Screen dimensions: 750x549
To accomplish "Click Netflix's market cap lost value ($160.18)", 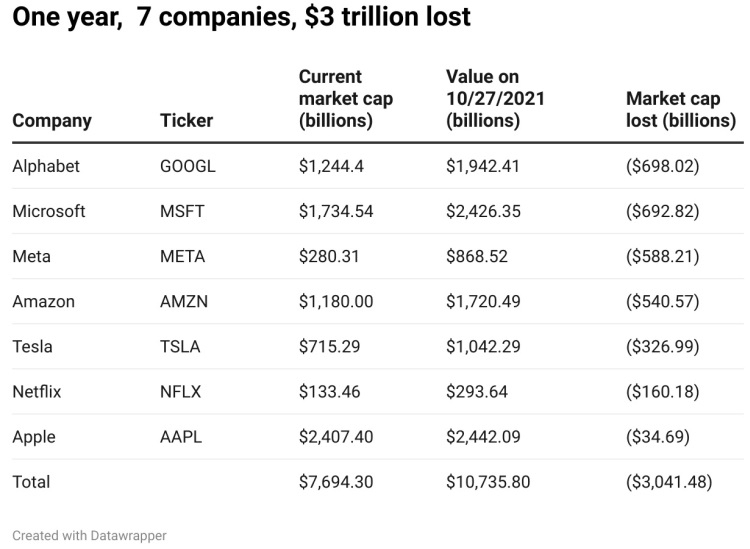I will 662,391.
